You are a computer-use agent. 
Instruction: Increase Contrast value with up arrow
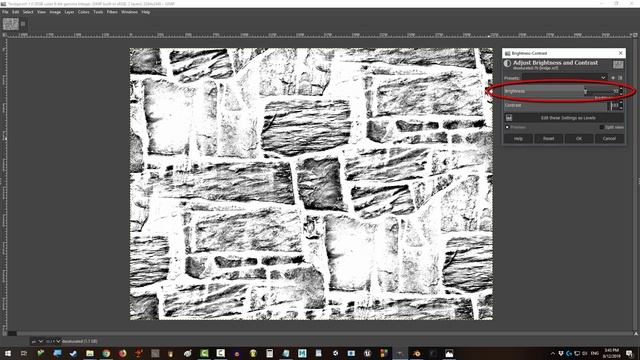621,103
